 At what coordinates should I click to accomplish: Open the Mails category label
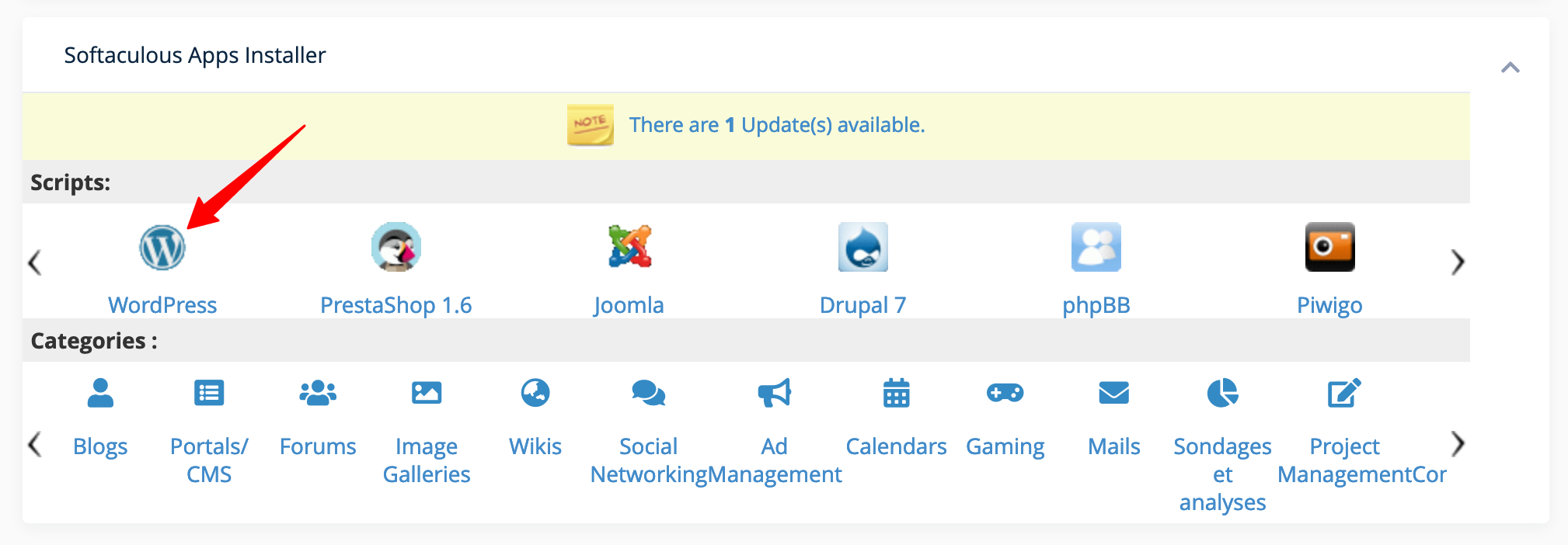pos(1114,446)
